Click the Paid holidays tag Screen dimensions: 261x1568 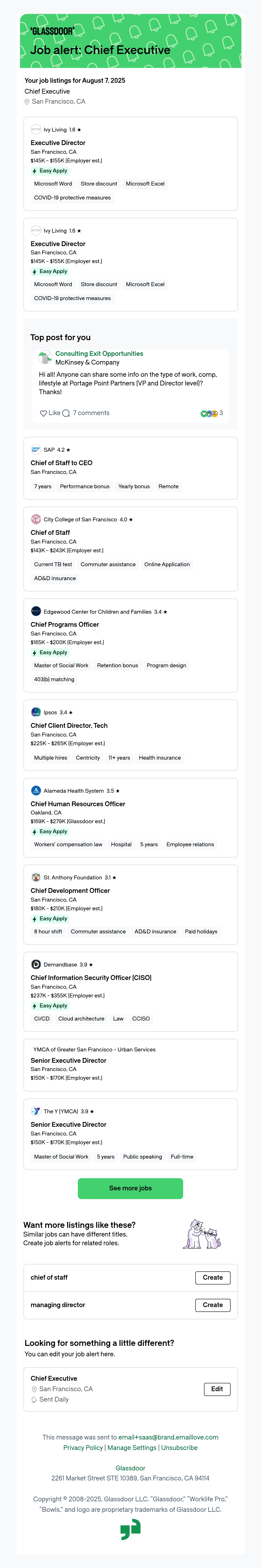(x=201, y=932)
